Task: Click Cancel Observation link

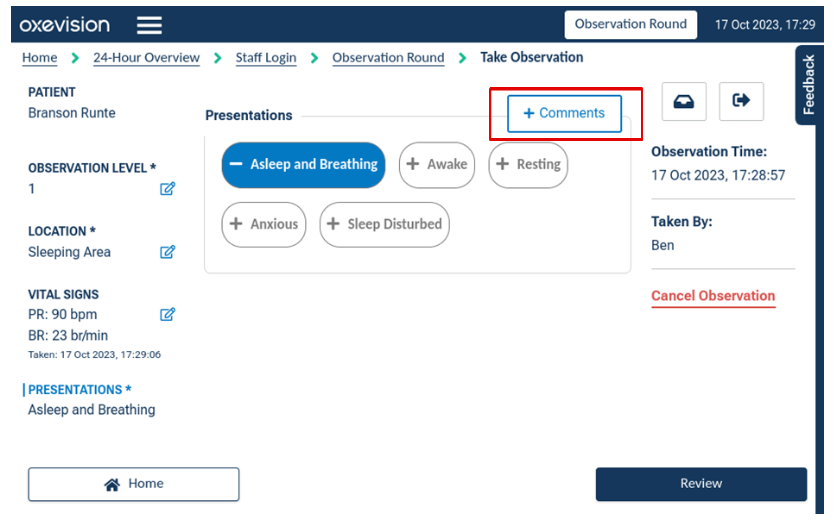Action: (713, 296)
